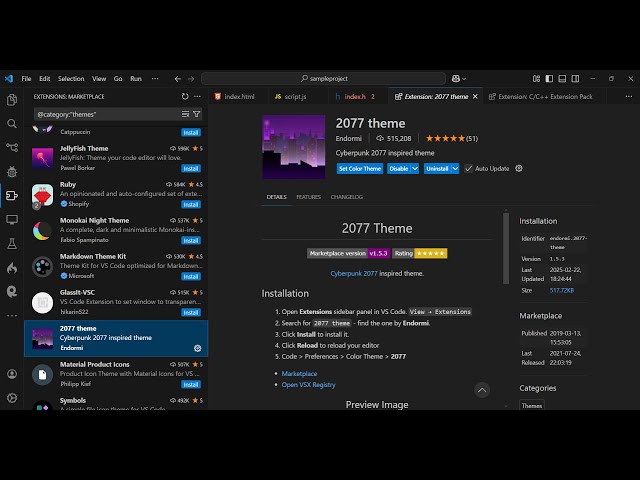Image resolution: width=640 pixels, height=480 pixels.
Task: Click the Set Color Theme button
Action: [359, 168]
